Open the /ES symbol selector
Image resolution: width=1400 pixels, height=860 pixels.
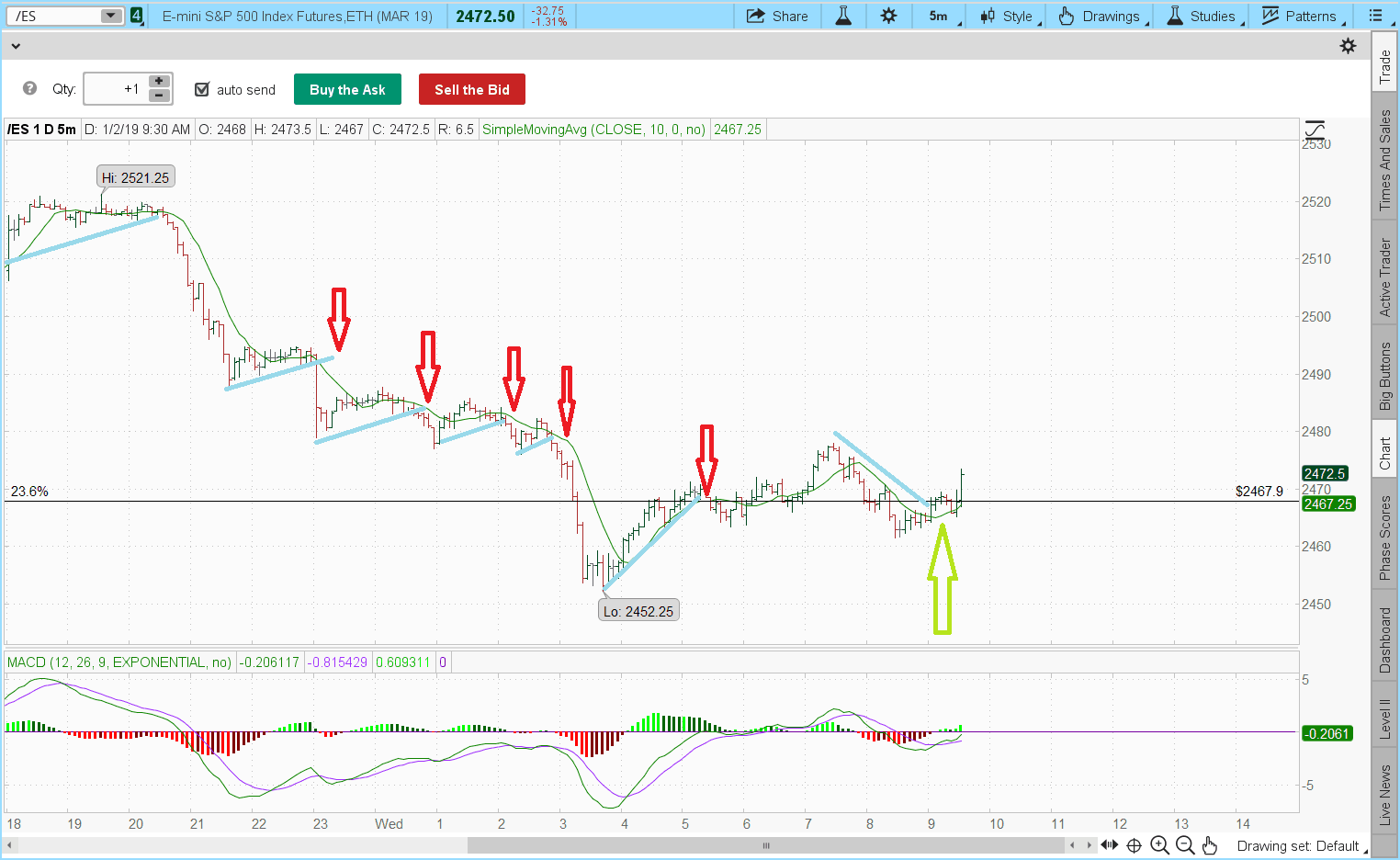coord(64,15)
